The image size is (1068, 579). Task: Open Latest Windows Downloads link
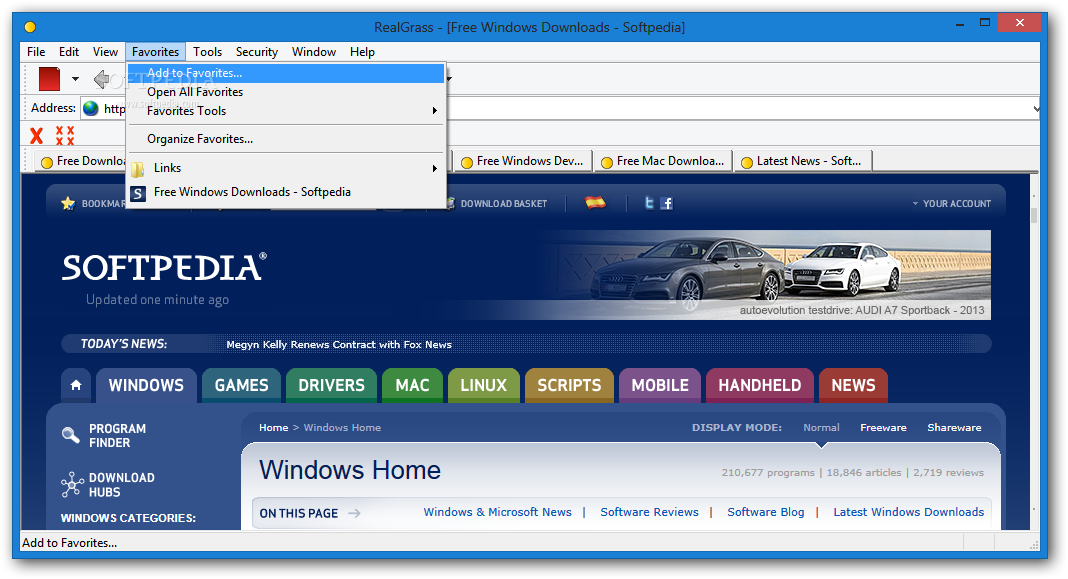coord(909,512)
